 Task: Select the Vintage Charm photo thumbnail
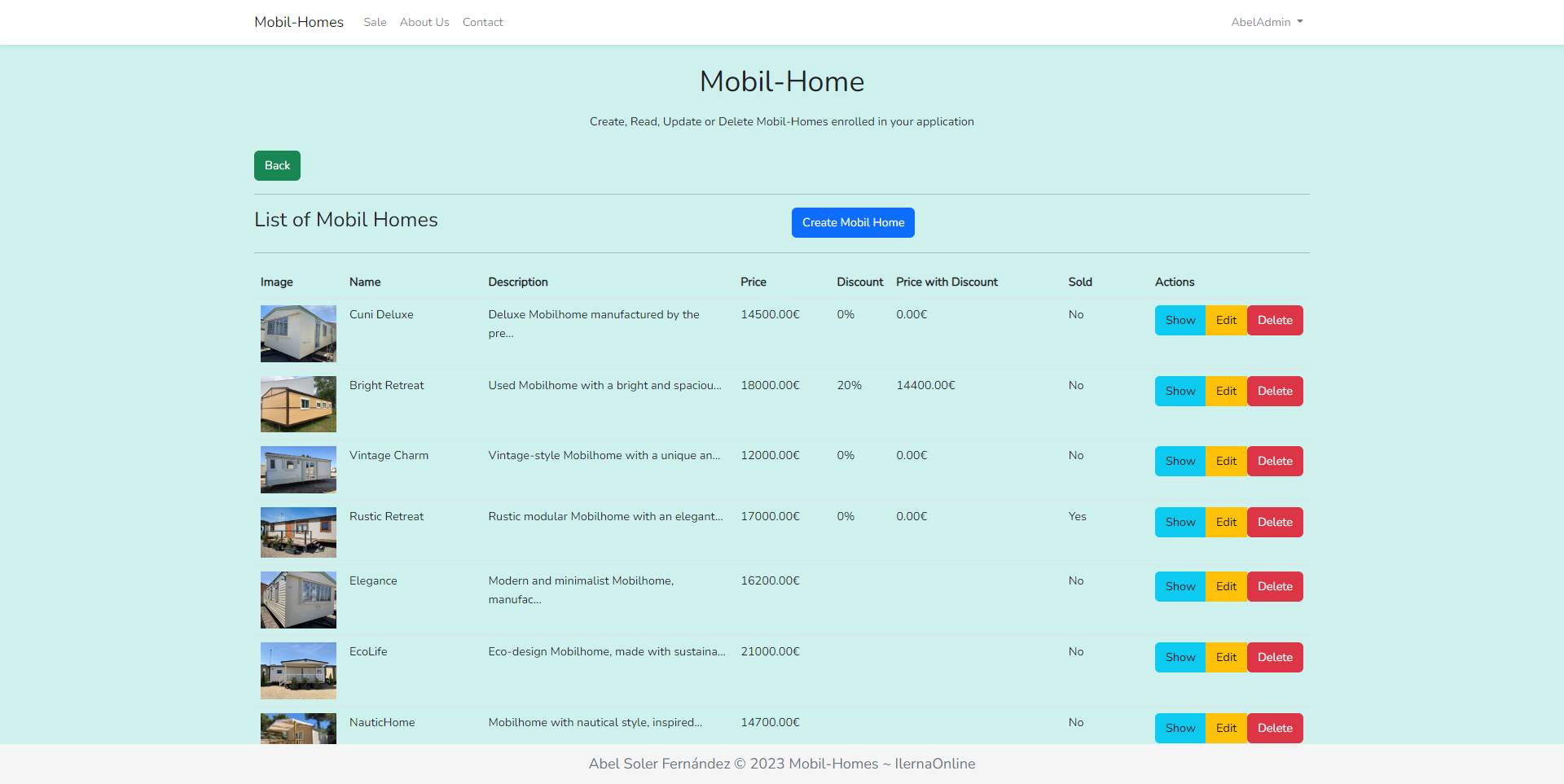pyautogui.click(x=298, y=470)
